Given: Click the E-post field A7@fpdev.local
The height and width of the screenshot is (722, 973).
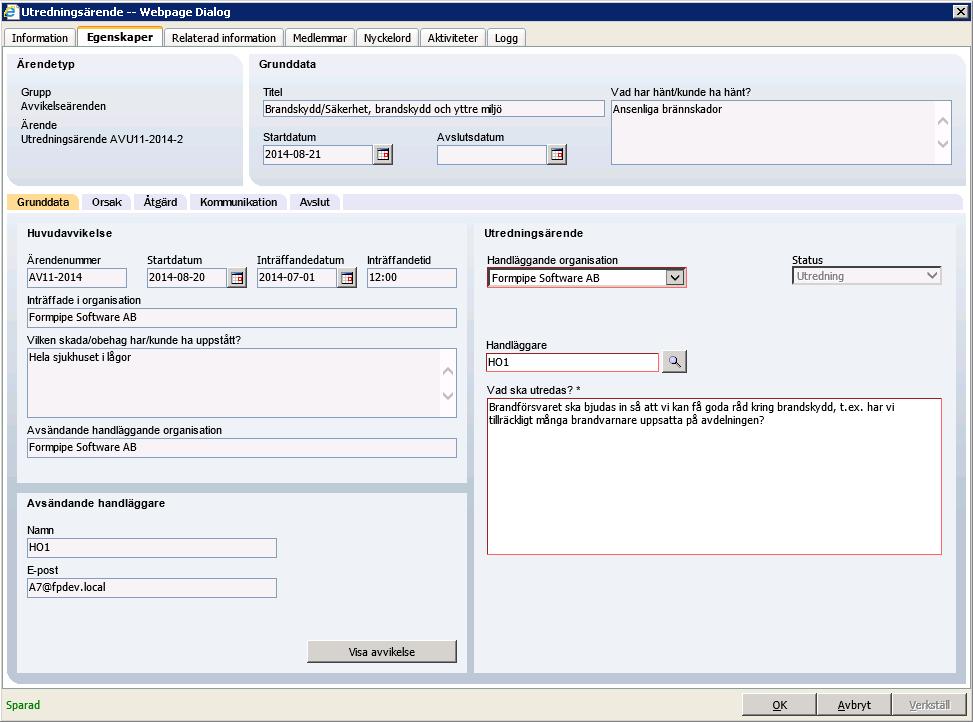Looking at the screenshot, I should [x=152, y=587].
